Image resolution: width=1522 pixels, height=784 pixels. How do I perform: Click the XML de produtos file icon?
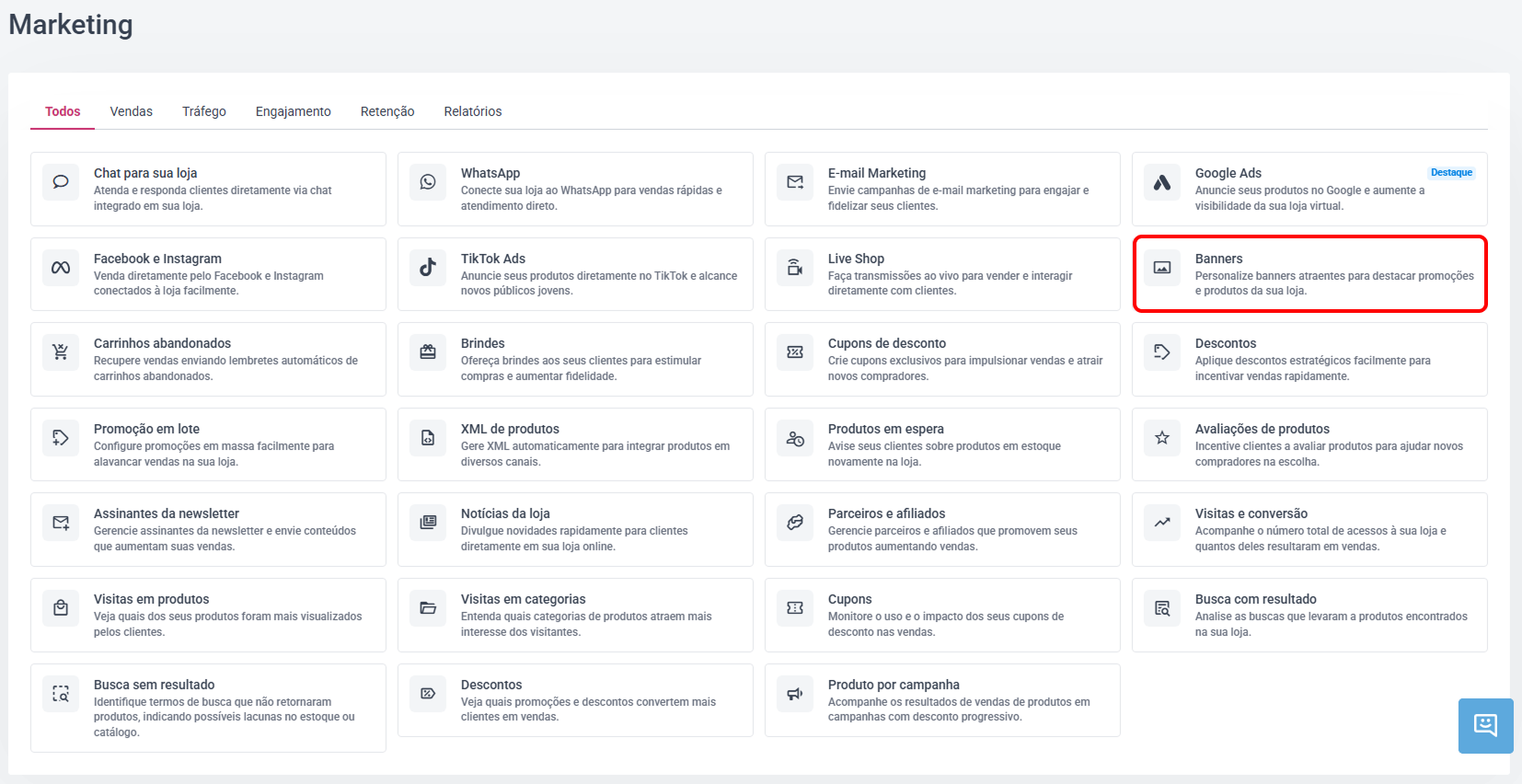tap(428, 438)
